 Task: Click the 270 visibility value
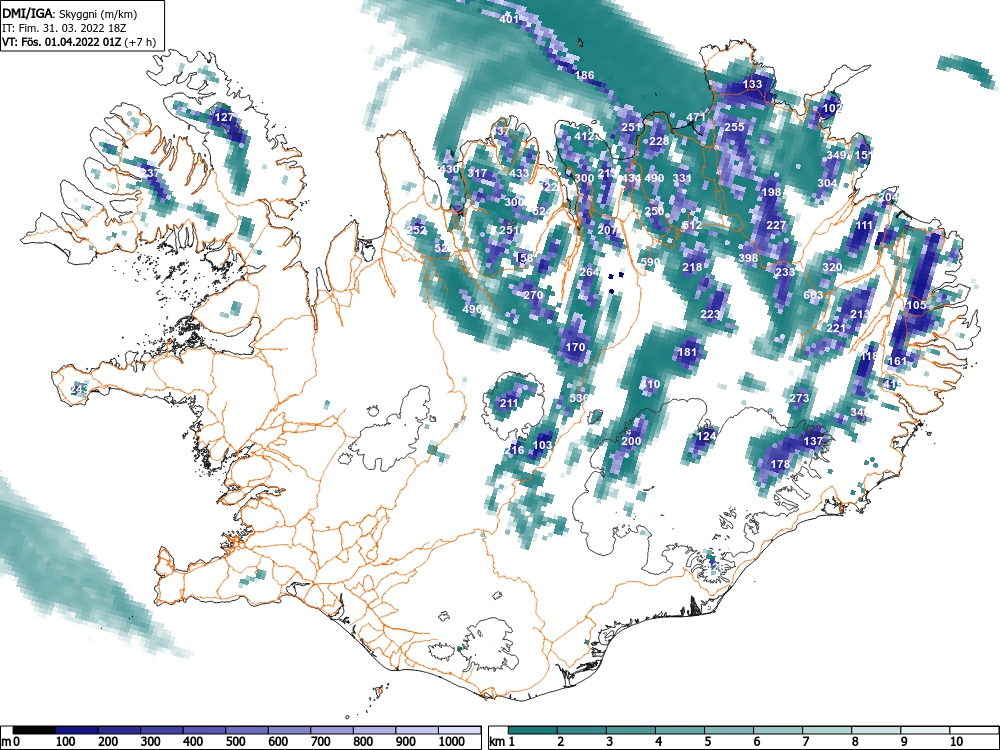(533, 296)
